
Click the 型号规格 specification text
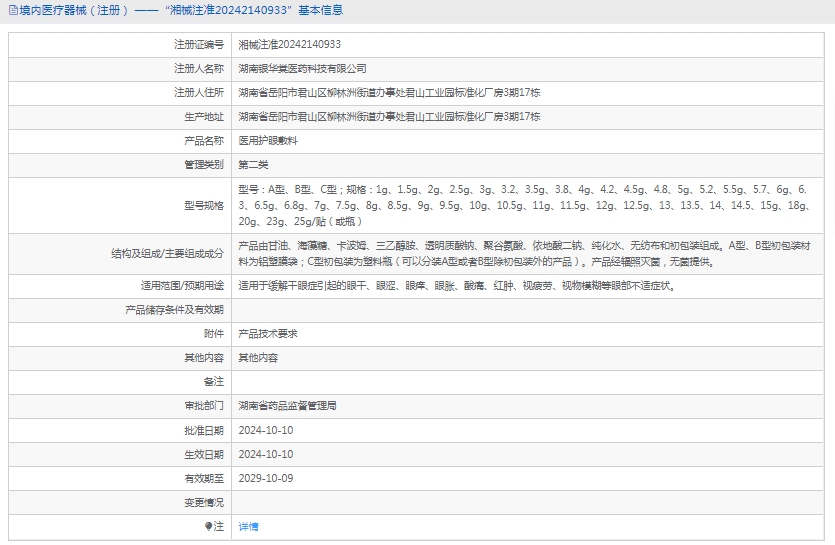(x=522, y=204)
